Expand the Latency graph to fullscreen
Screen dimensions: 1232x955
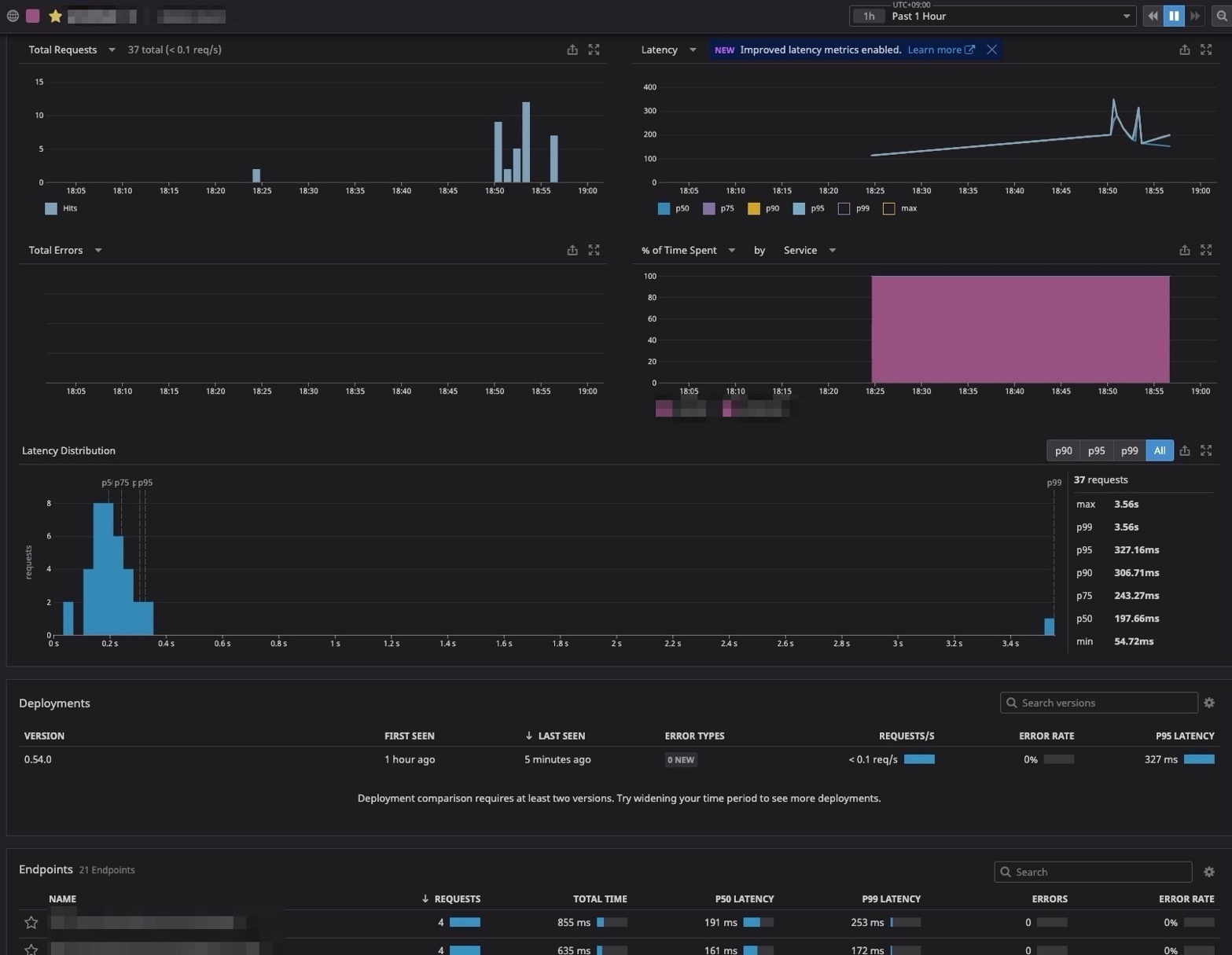tap(1206, 50)
